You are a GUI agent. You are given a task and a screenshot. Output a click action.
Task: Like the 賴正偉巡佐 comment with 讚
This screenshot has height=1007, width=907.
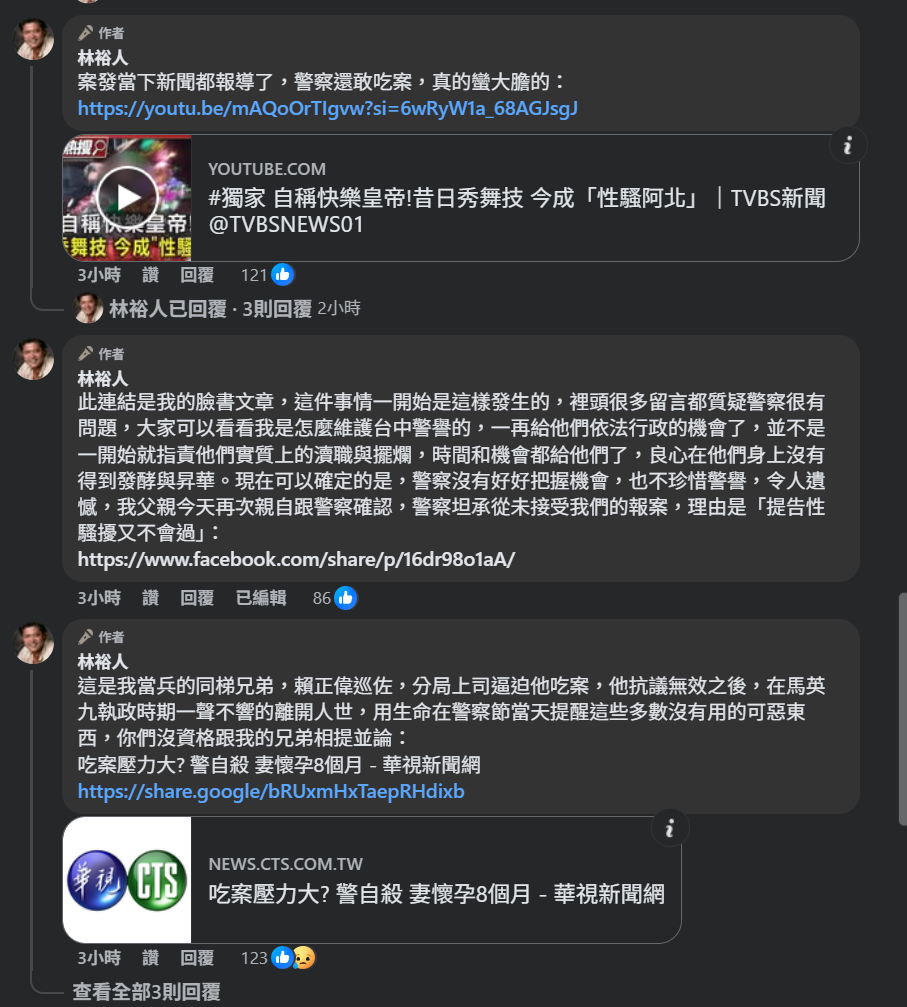pos(150,958)
